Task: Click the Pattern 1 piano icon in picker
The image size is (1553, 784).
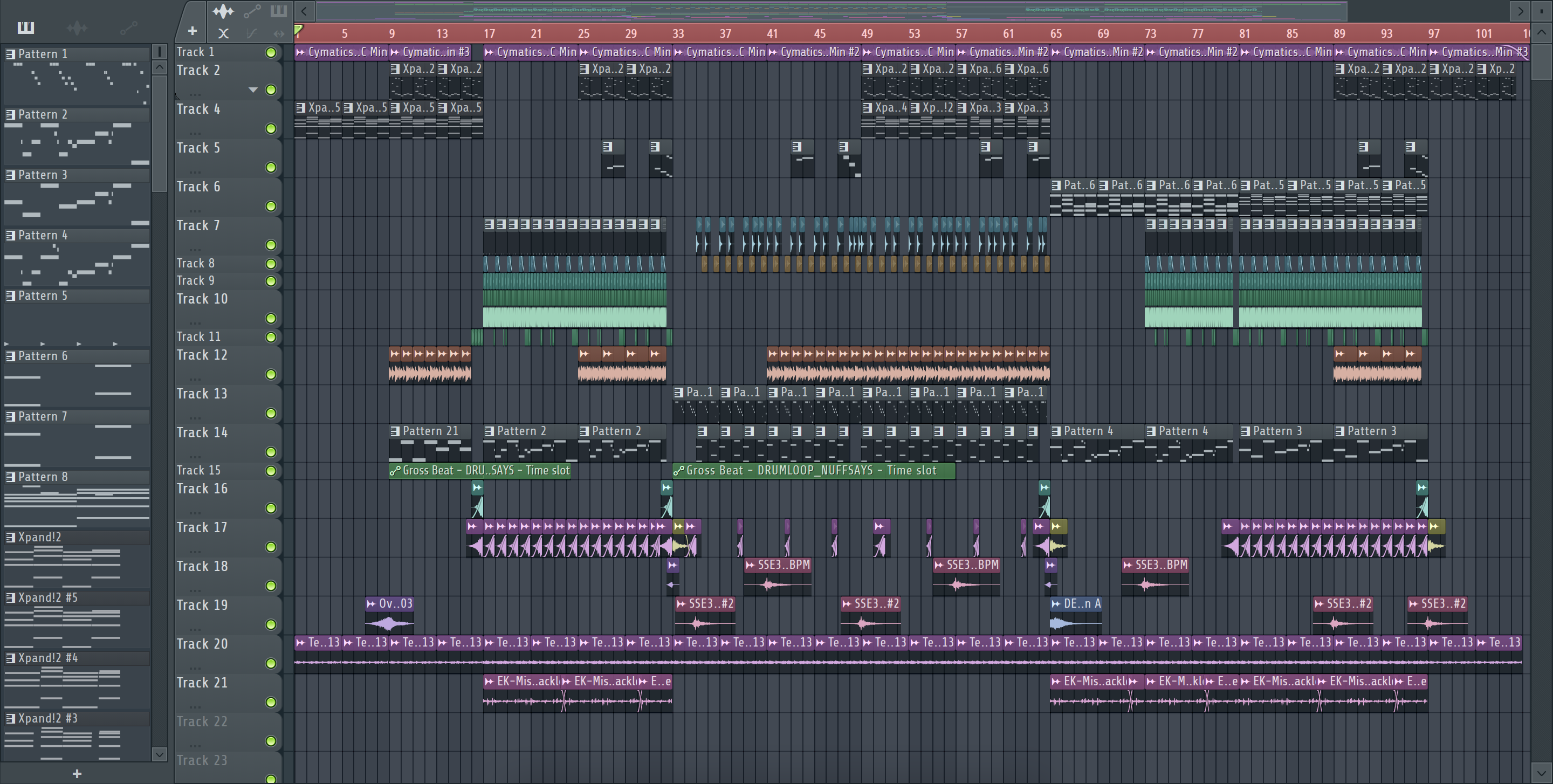Action: [10, 54]
